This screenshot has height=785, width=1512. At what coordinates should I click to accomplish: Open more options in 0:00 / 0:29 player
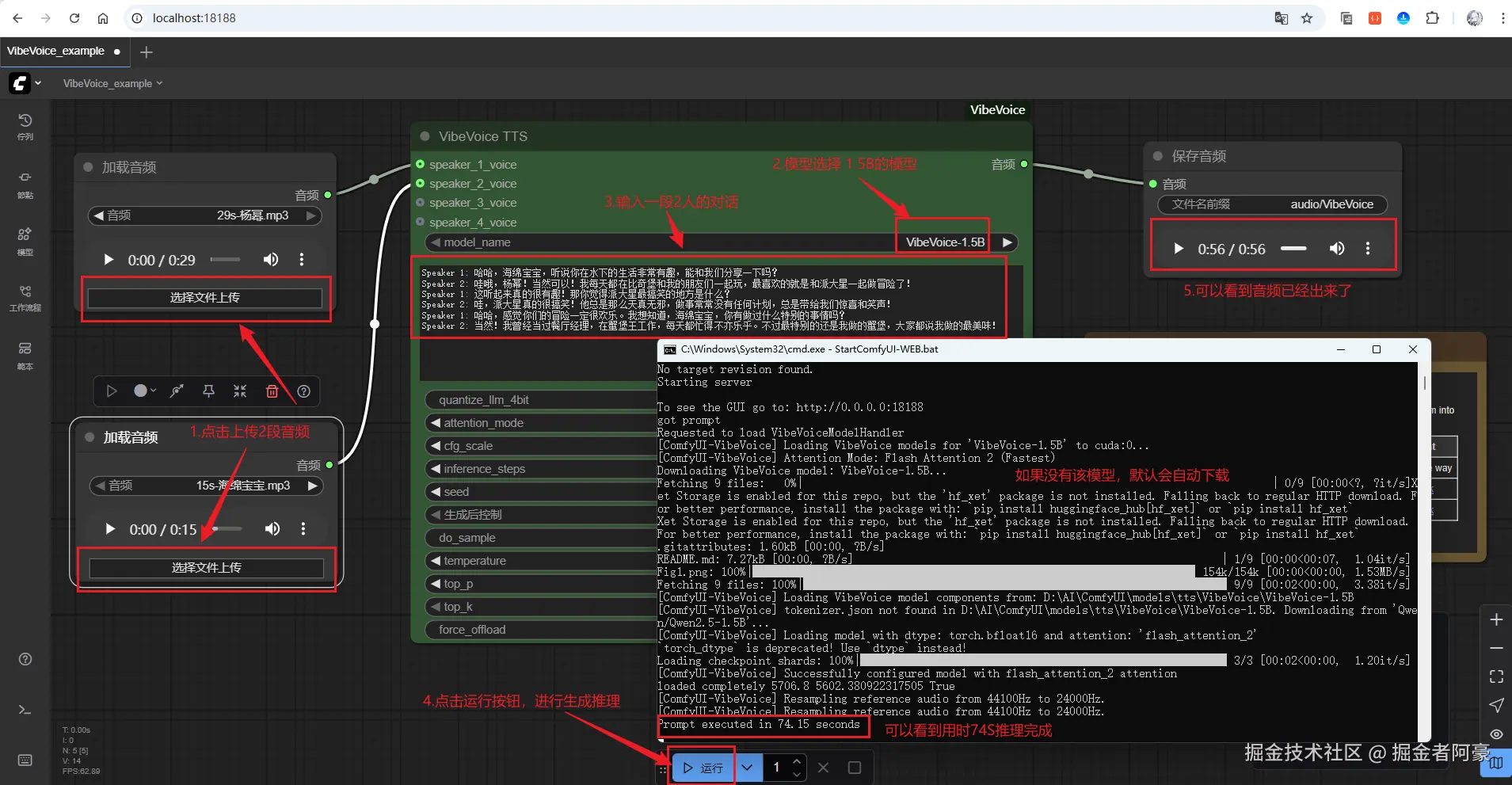[302, 260]
